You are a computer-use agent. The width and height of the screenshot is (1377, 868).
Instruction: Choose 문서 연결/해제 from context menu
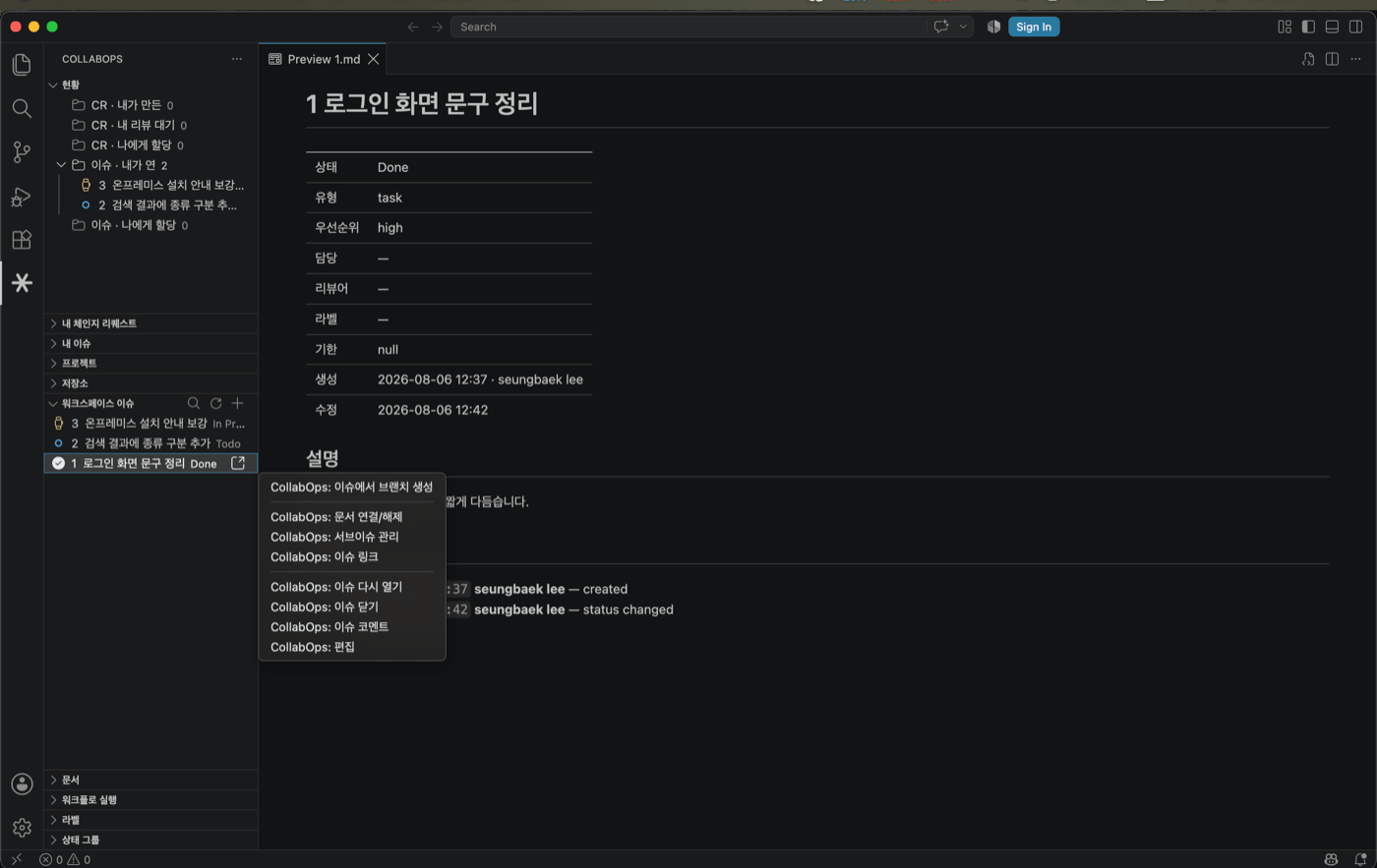click(x=352, y=517)
